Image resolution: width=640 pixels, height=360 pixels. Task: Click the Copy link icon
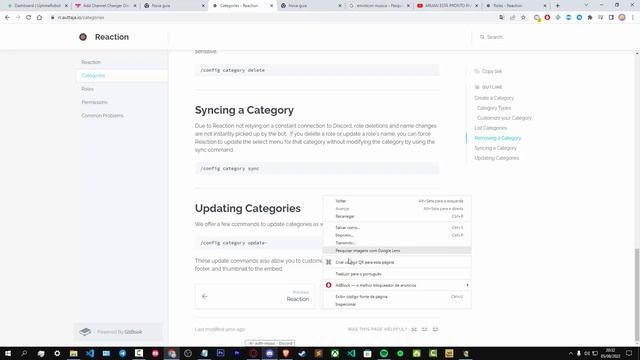pyautogui.click(x=477, y=71)
